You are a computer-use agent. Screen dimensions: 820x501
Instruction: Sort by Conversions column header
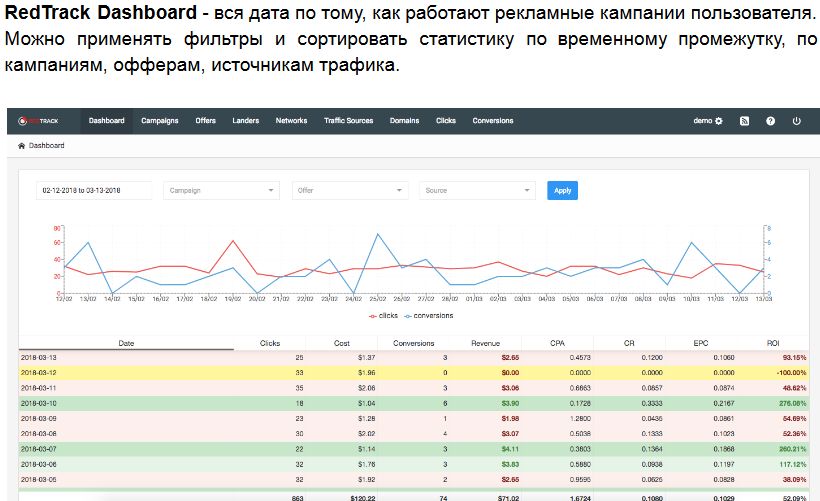point(414,343)
